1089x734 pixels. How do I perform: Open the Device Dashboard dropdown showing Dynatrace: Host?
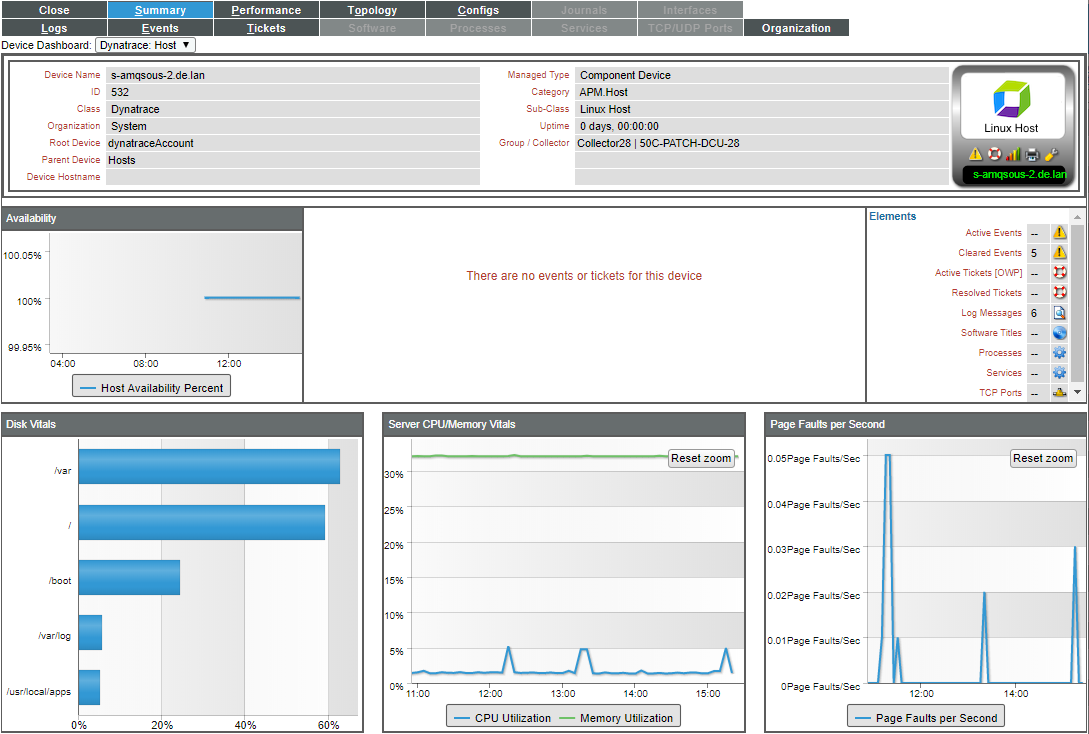(x=147, y=45)
